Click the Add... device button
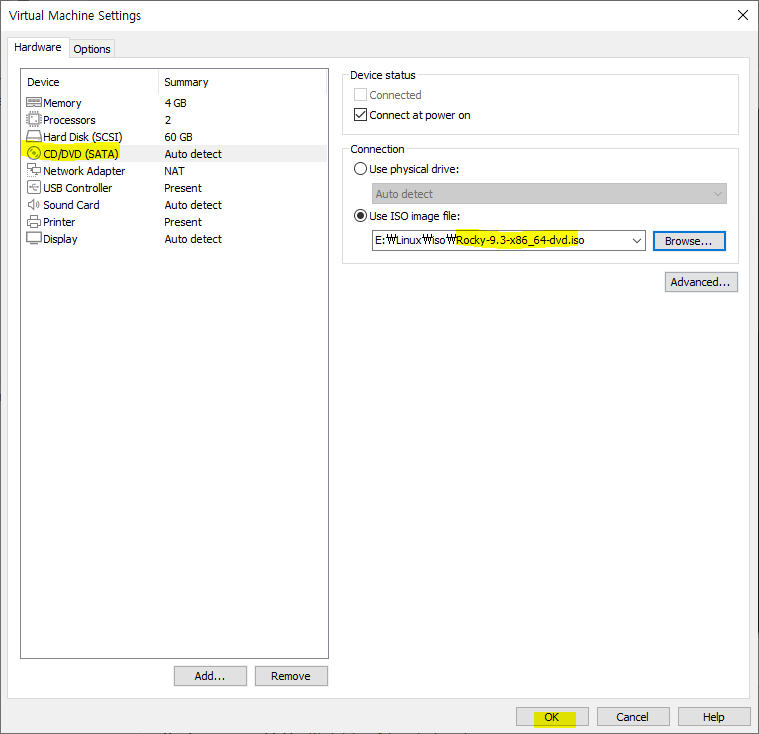The width and height of the screenshot is (759, 734). [x=210, y=676]
